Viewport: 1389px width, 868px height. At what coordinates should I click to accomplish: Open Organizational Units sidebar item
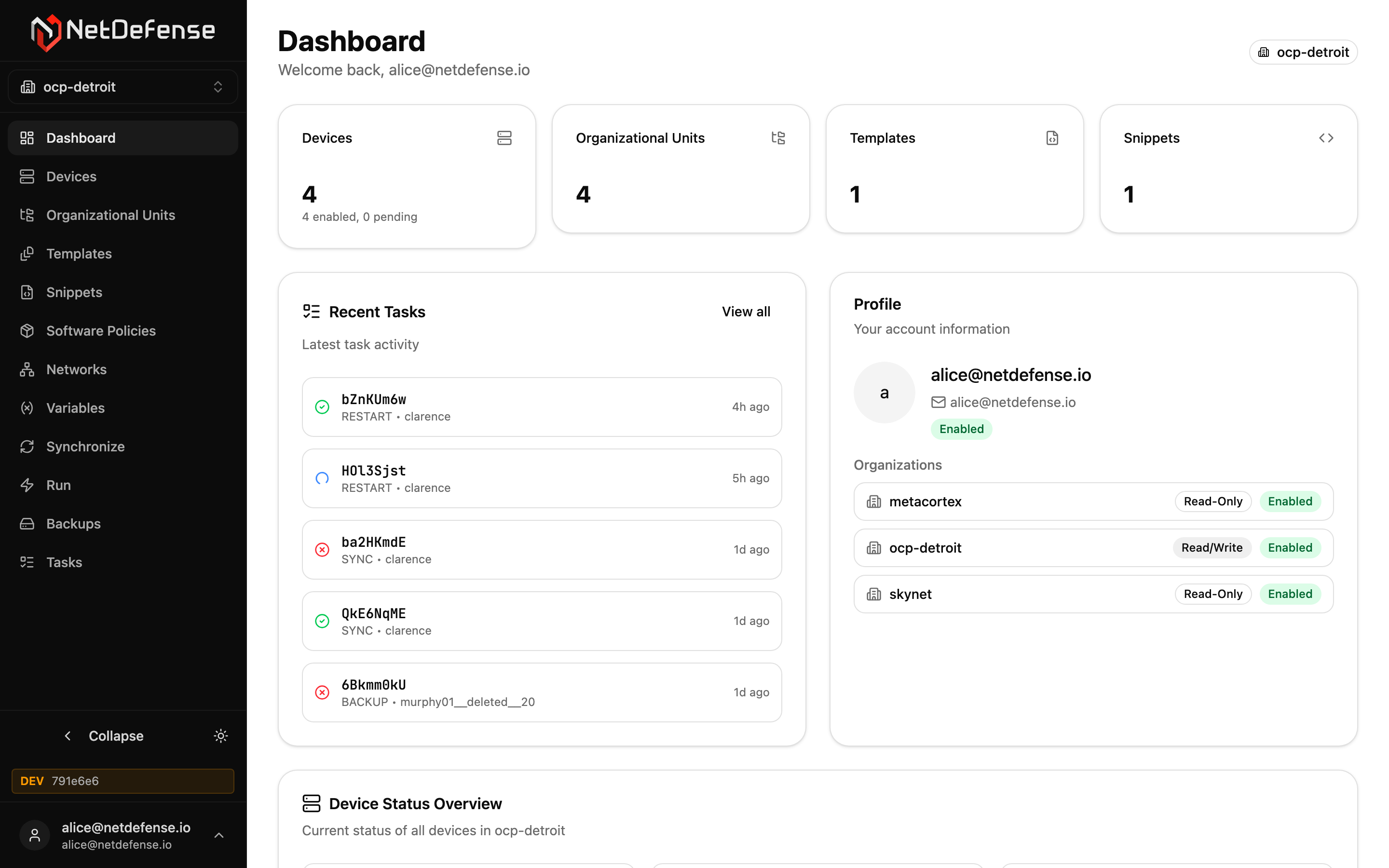point(123,215)
